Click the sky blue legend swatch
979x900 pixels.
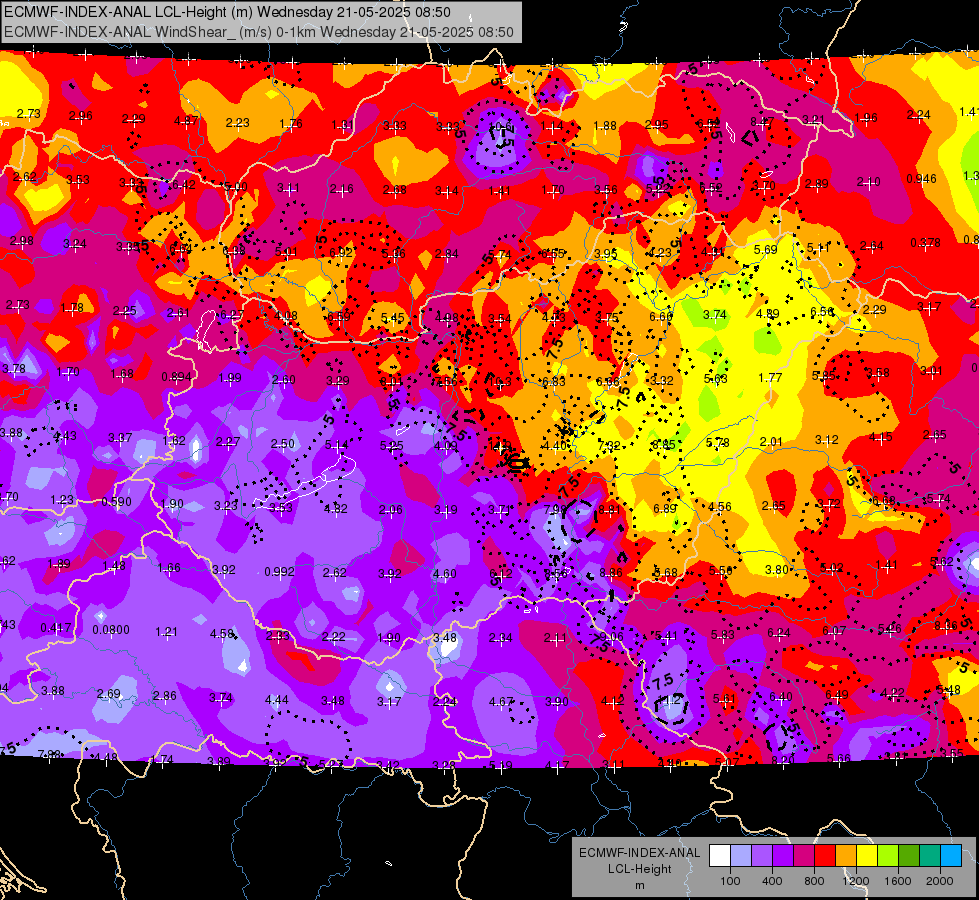click(951, 856)
